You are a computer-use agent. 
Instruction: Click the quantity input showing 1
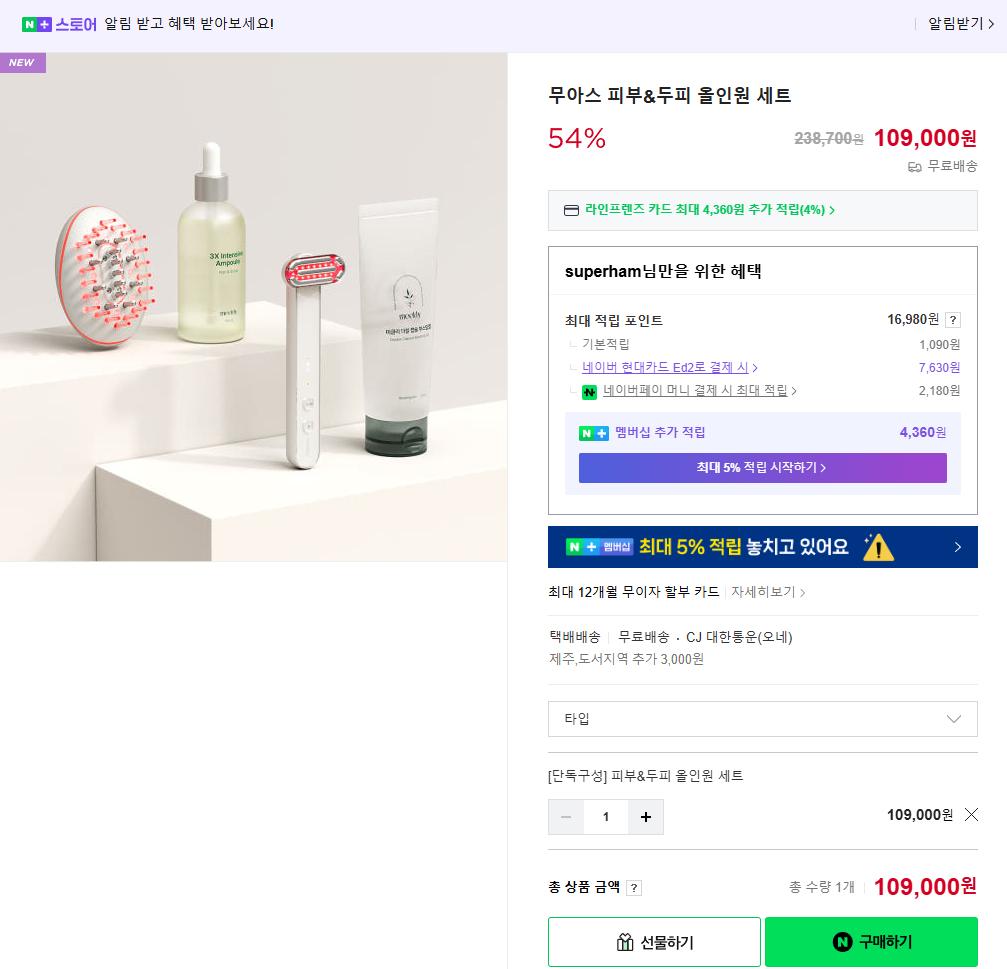point(606,816)
